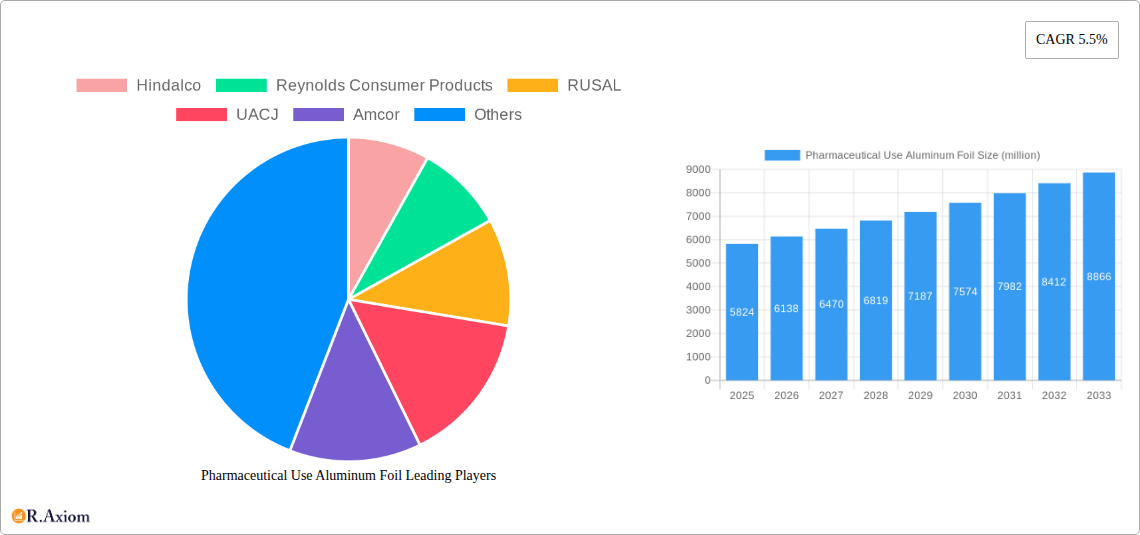Screen dimensions: 1140x535
Task: Toggle the Others legend entry
Action: [x=468, y=115]
